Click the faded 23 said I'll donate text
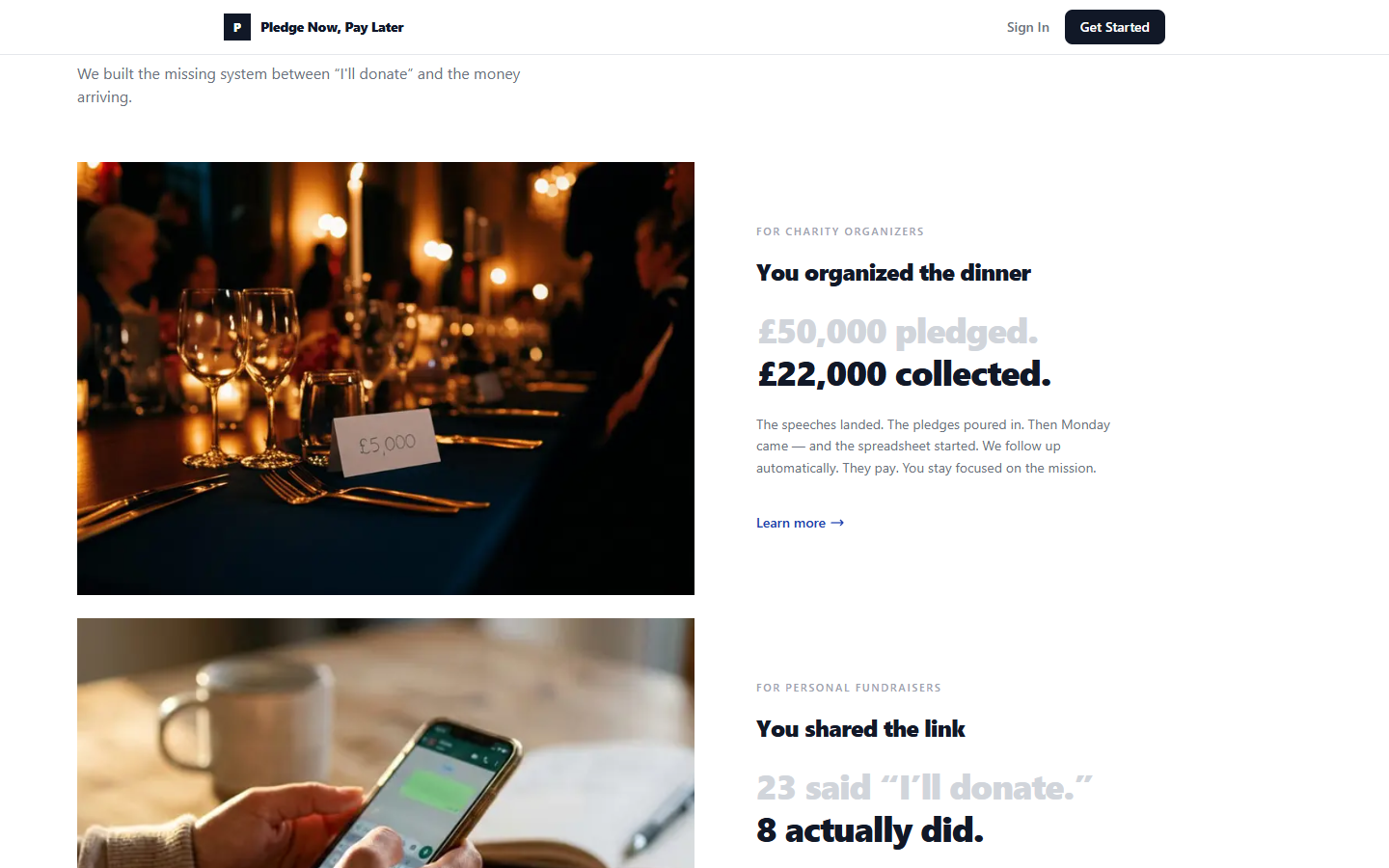This screenshot has height=868, width=1389. [924, 788]
